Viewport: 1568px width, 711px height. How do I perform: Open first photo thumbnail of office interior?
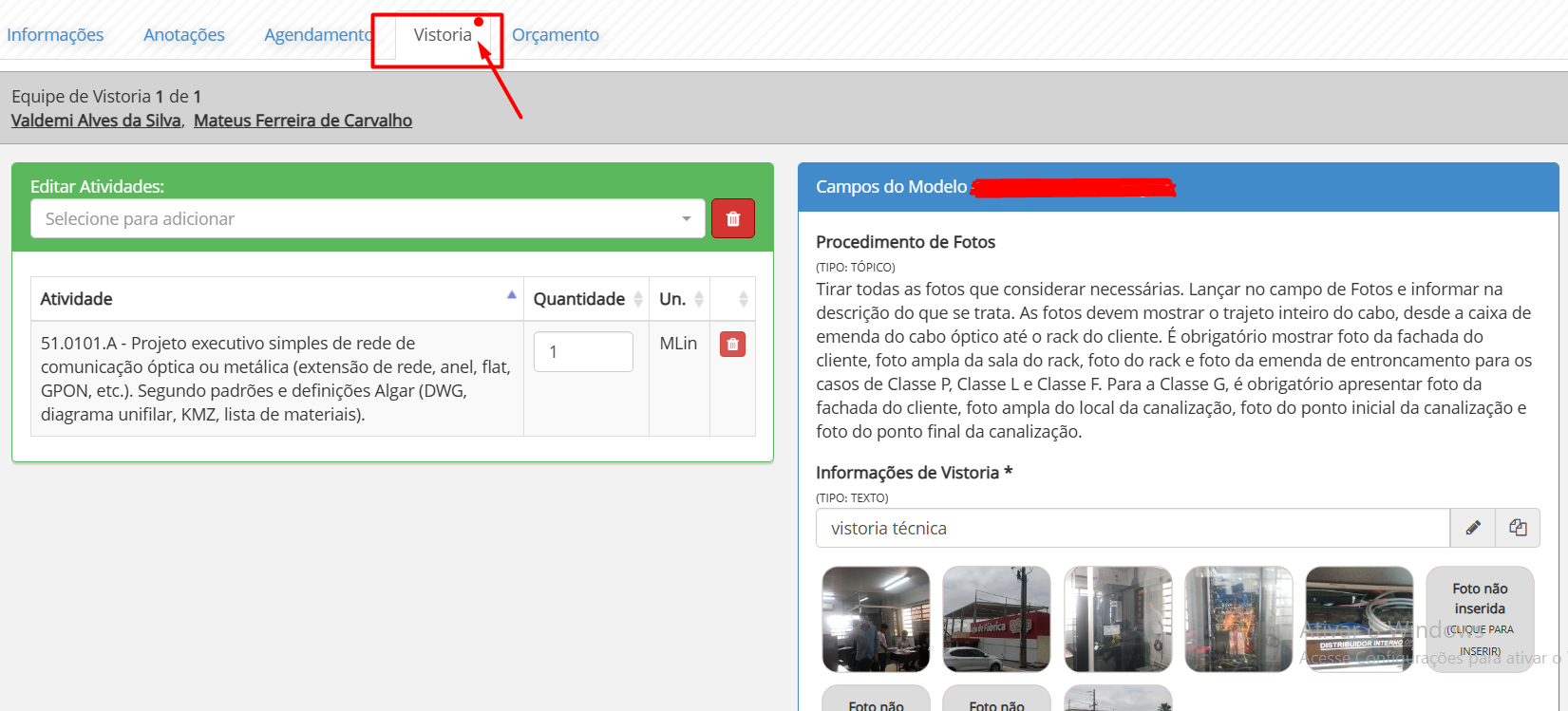coord(876,619)
